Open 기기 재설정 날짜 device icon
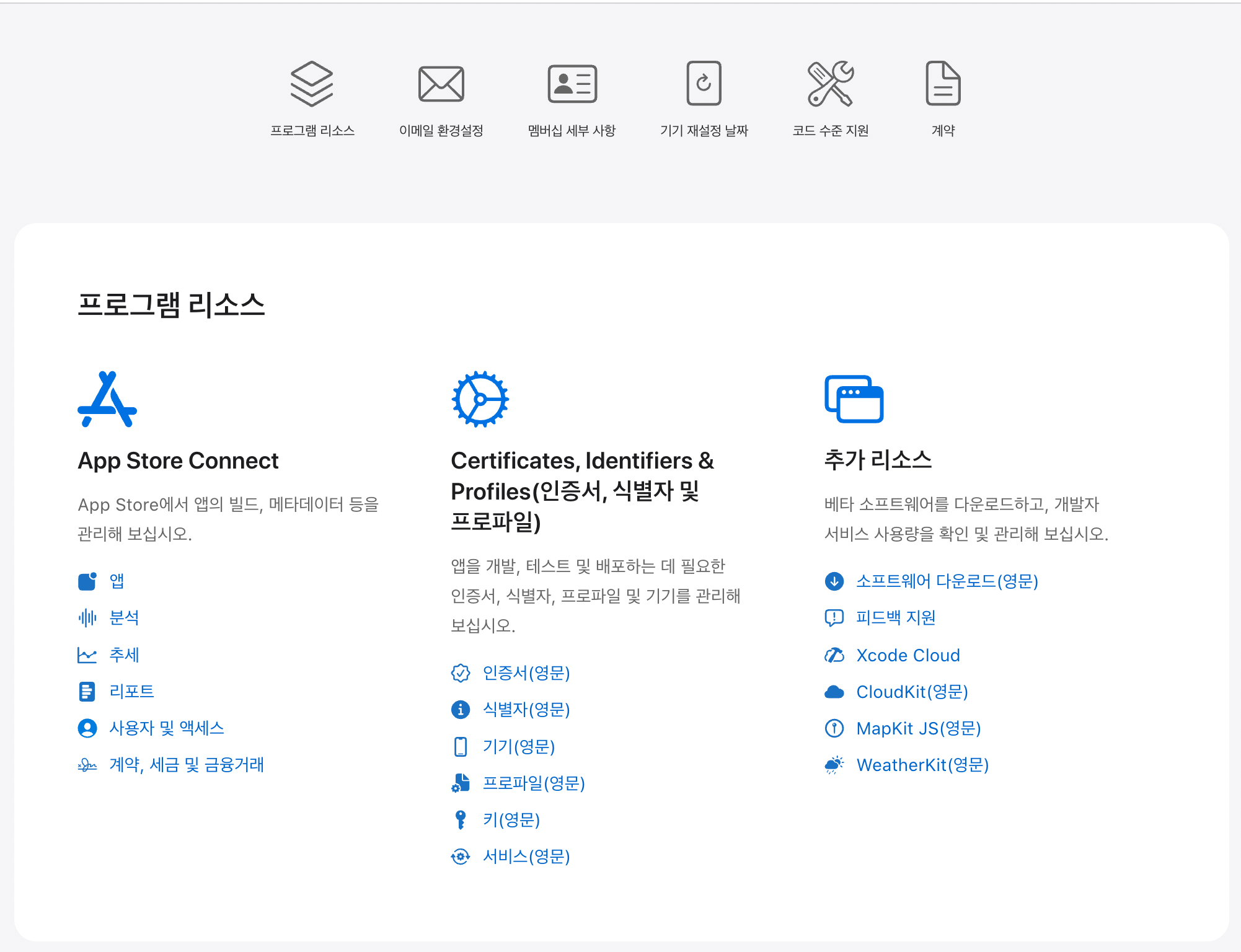 [704, 84]
